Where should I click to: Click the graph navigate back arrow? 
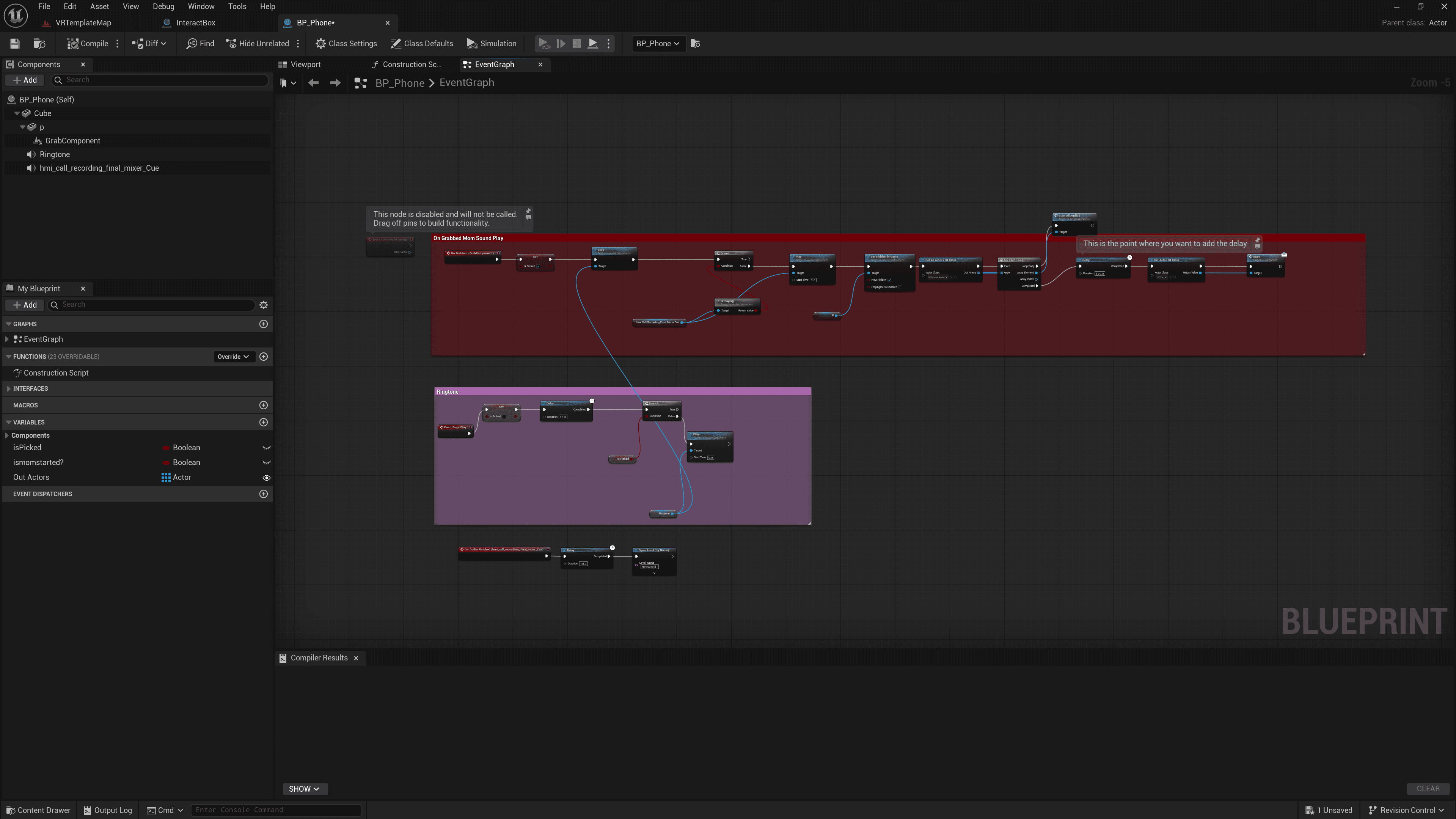(313, 83)
